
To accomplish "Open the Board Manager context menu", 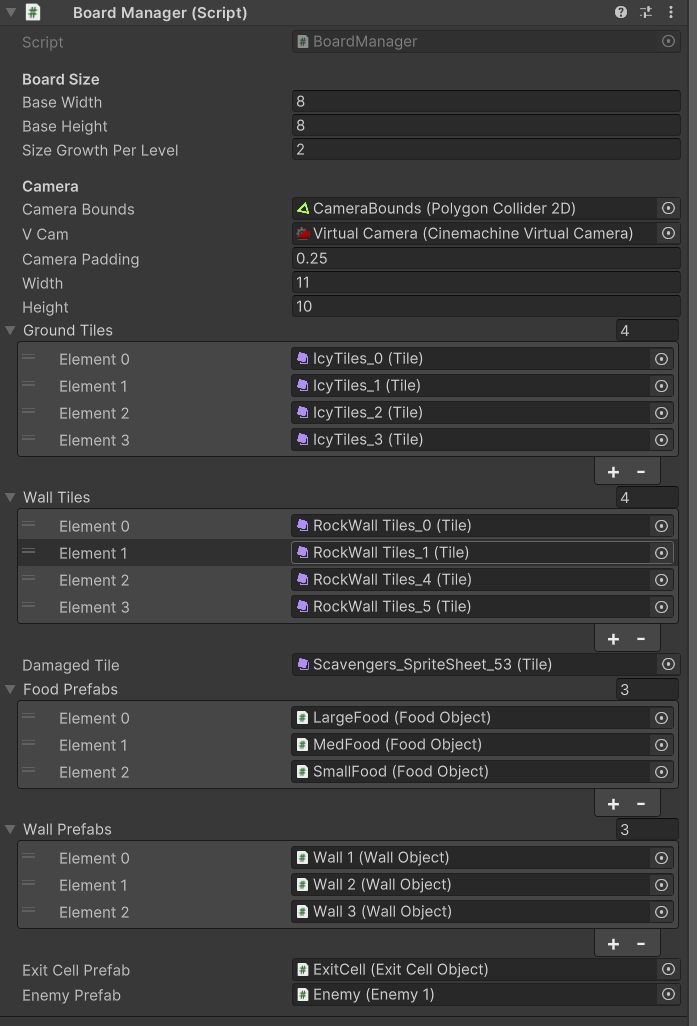I will 671,12.
